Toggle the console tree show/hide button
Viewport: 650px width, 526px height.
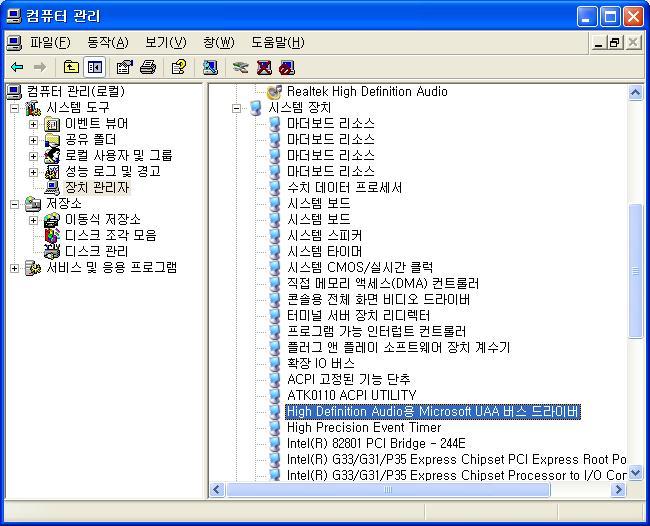pos(95,67)
